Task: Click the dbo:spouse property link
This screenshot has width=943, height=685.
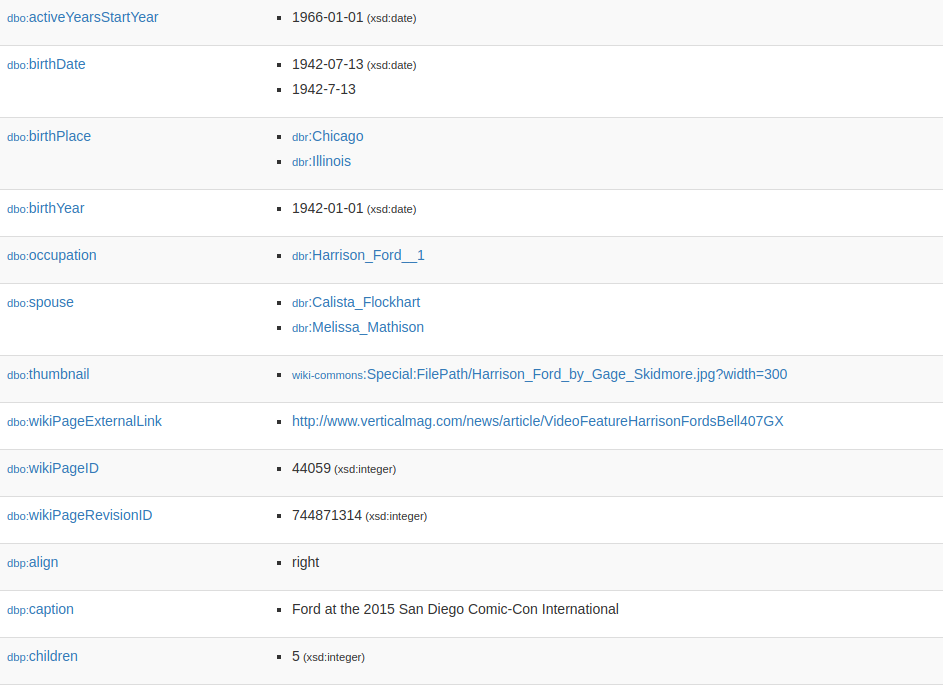Action: pos(40,302)
